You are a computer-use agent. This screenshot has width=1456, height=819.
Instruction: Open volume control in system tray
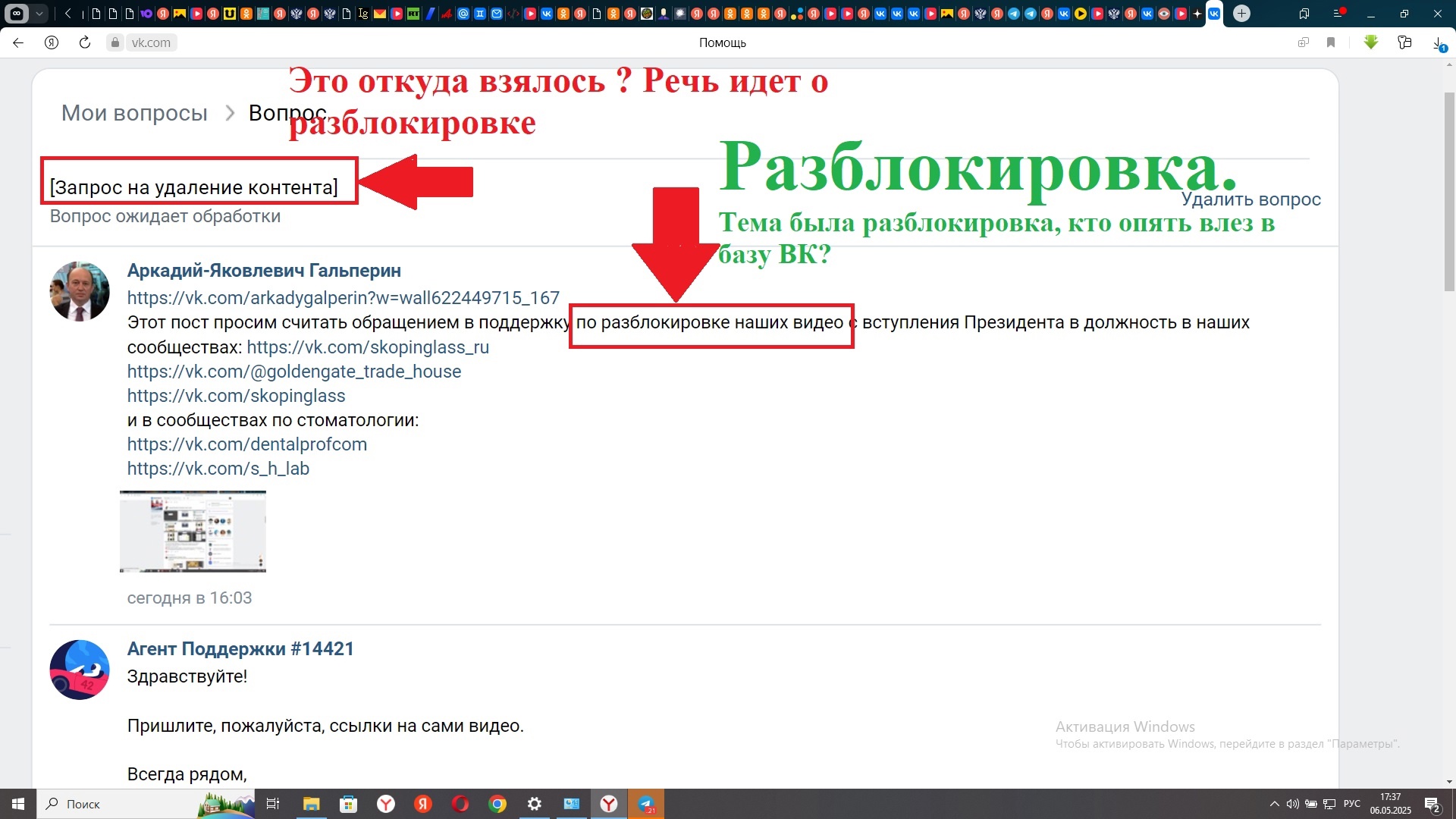point(1293,804)
